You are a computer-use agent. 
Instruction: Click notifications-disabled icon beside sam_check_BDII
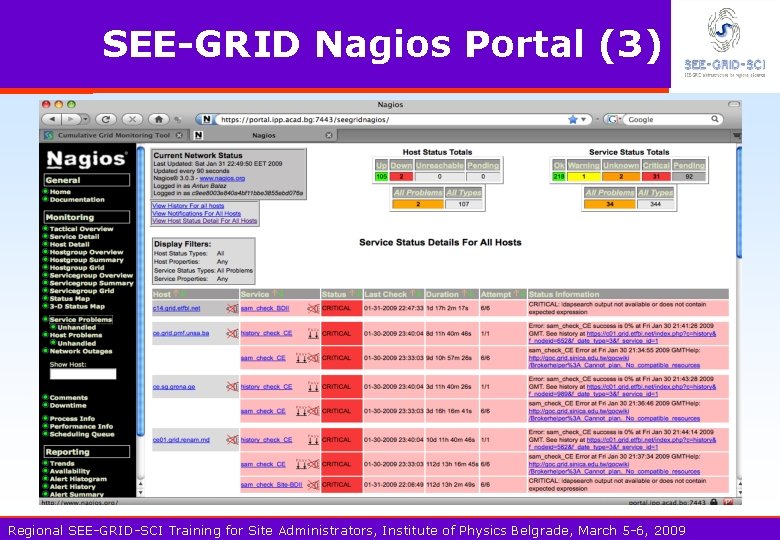[x=312, y=308]
